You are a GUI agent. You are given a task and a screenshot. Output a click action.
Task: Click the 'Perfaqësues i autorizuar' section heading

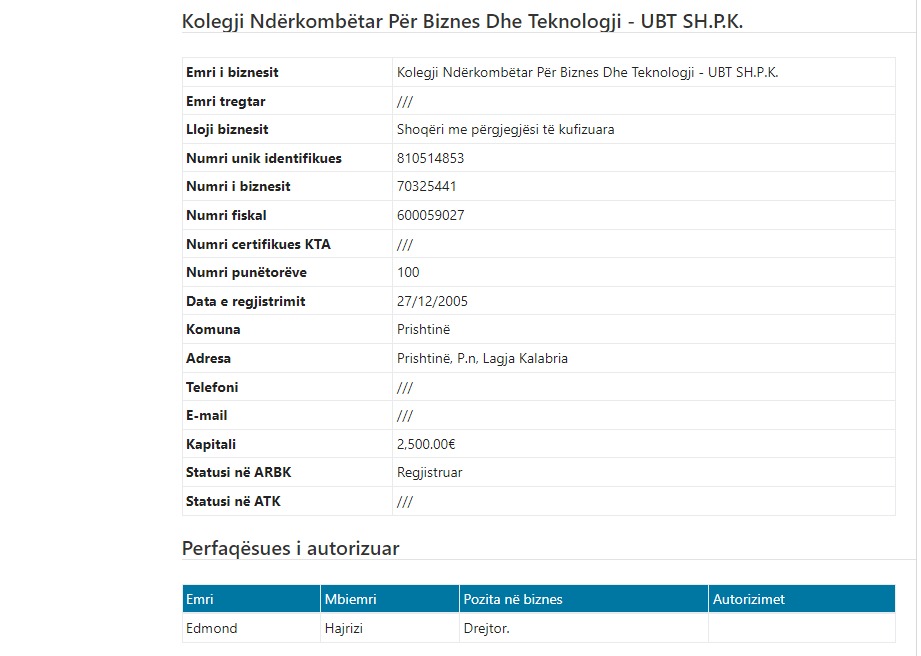tap(290, 548)
